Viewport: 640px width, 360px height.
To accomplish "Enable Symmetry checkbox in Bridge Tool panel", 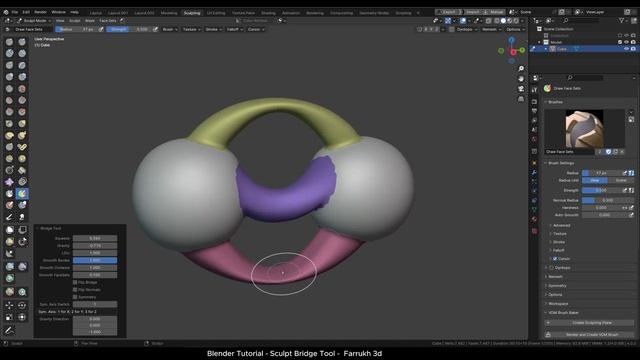I will click(75, 297).
